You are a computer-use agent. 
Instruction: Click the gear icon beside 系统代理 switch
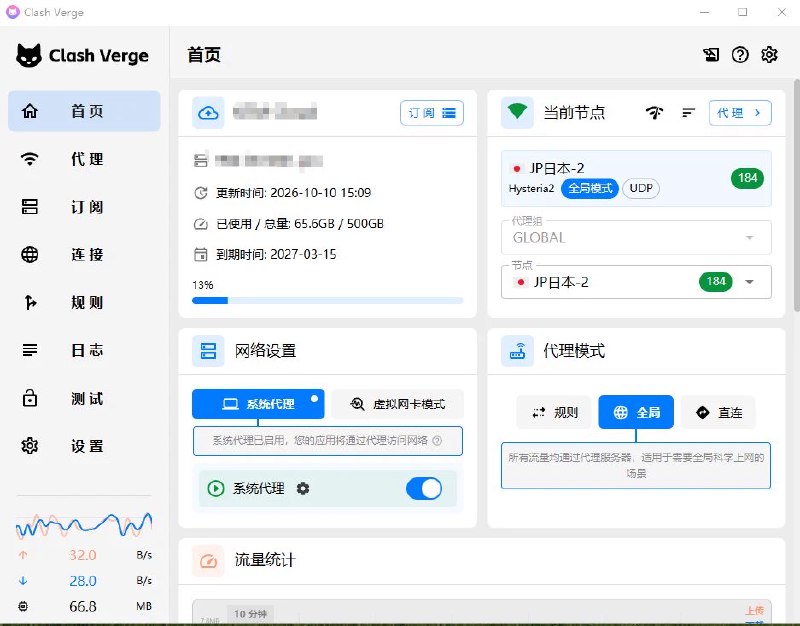pyautogui.click(x=303, y=489)
